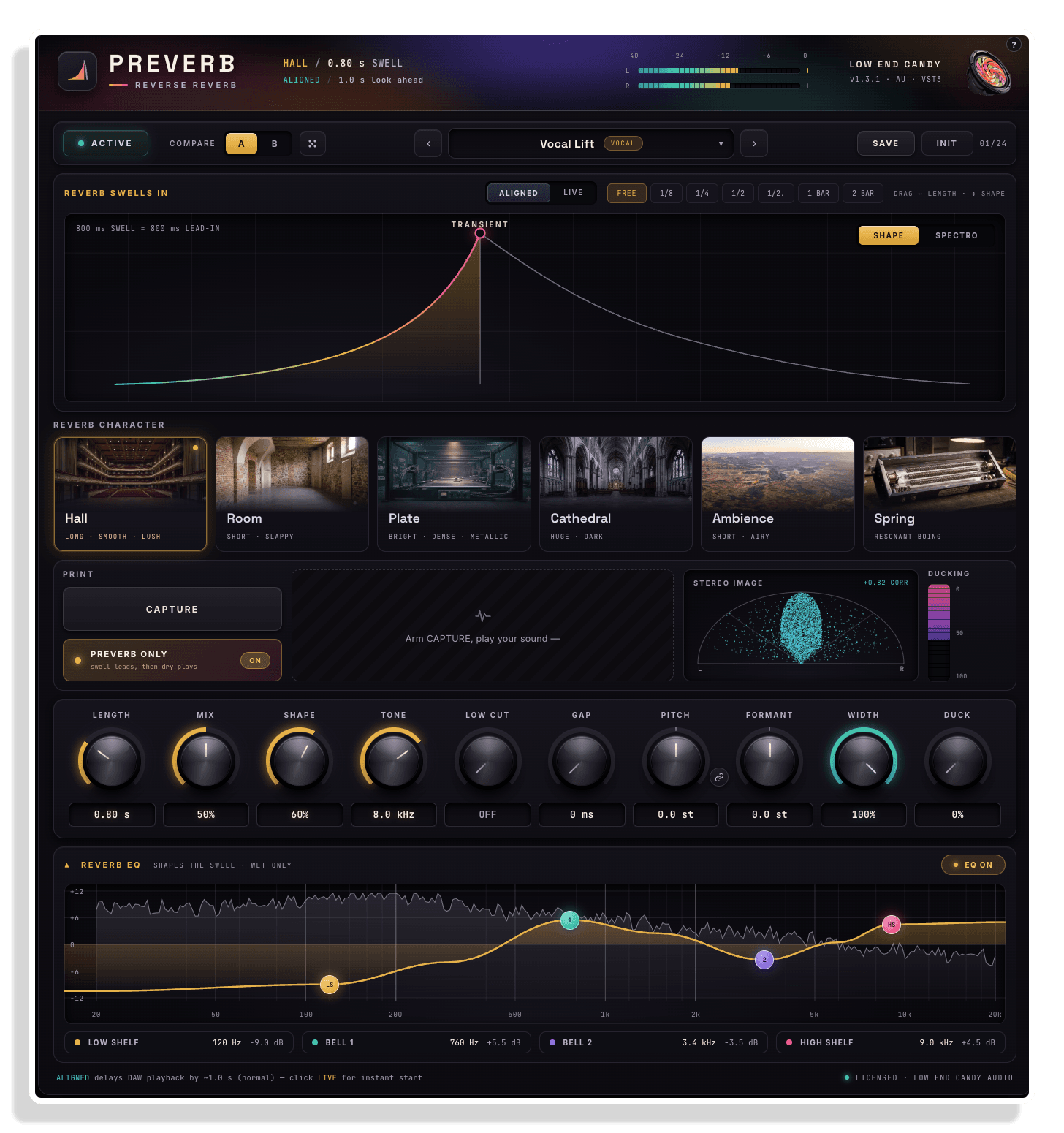Image resolution: width=1064 pixels, height=1133 pixels.
Task: Toggle PREVERB ONLY switch ON
Action: point(255,660)
